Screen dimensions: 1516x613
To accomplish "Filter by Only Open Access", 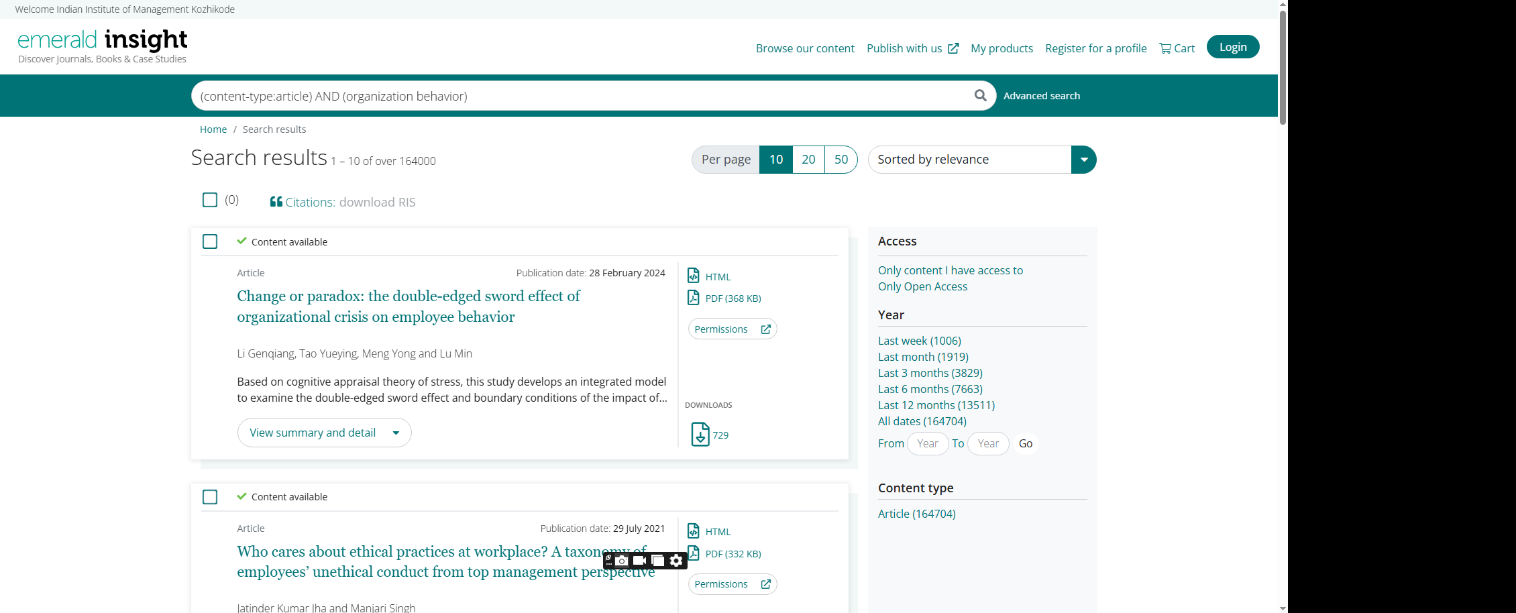I will tap(922, 287).
